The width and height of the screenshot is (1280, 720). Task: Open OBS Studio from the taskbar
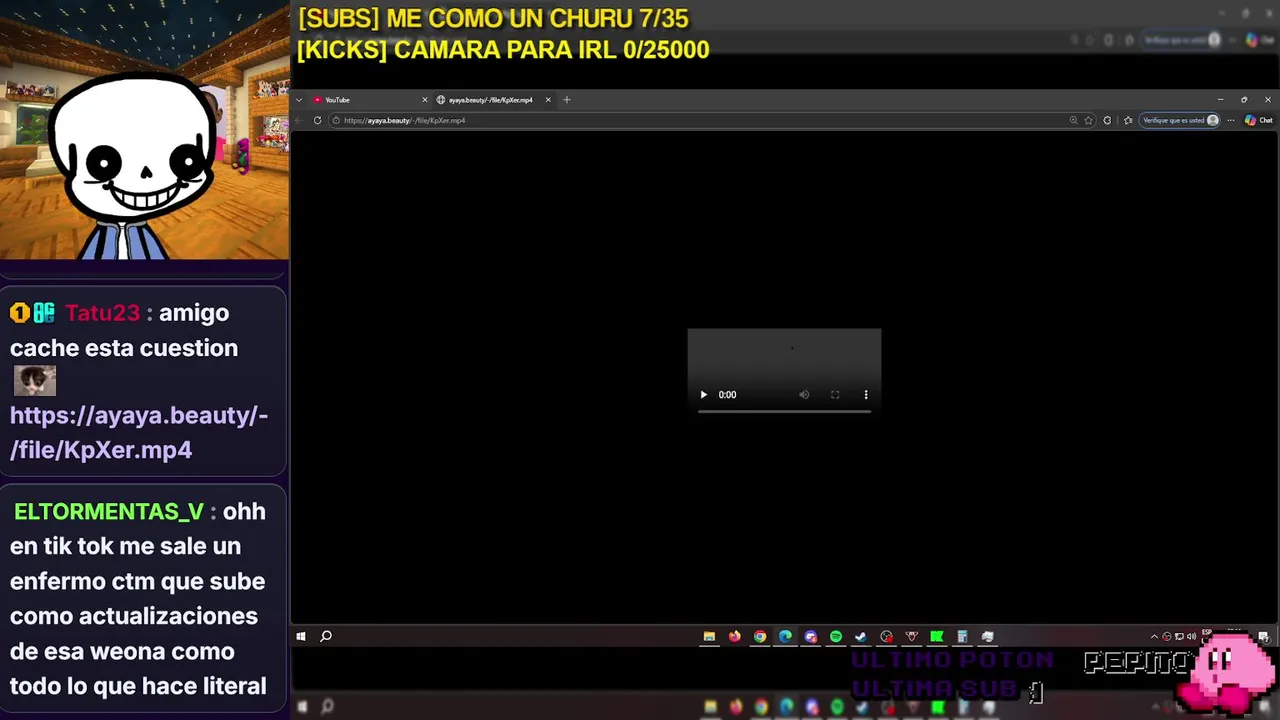point(886,636)
